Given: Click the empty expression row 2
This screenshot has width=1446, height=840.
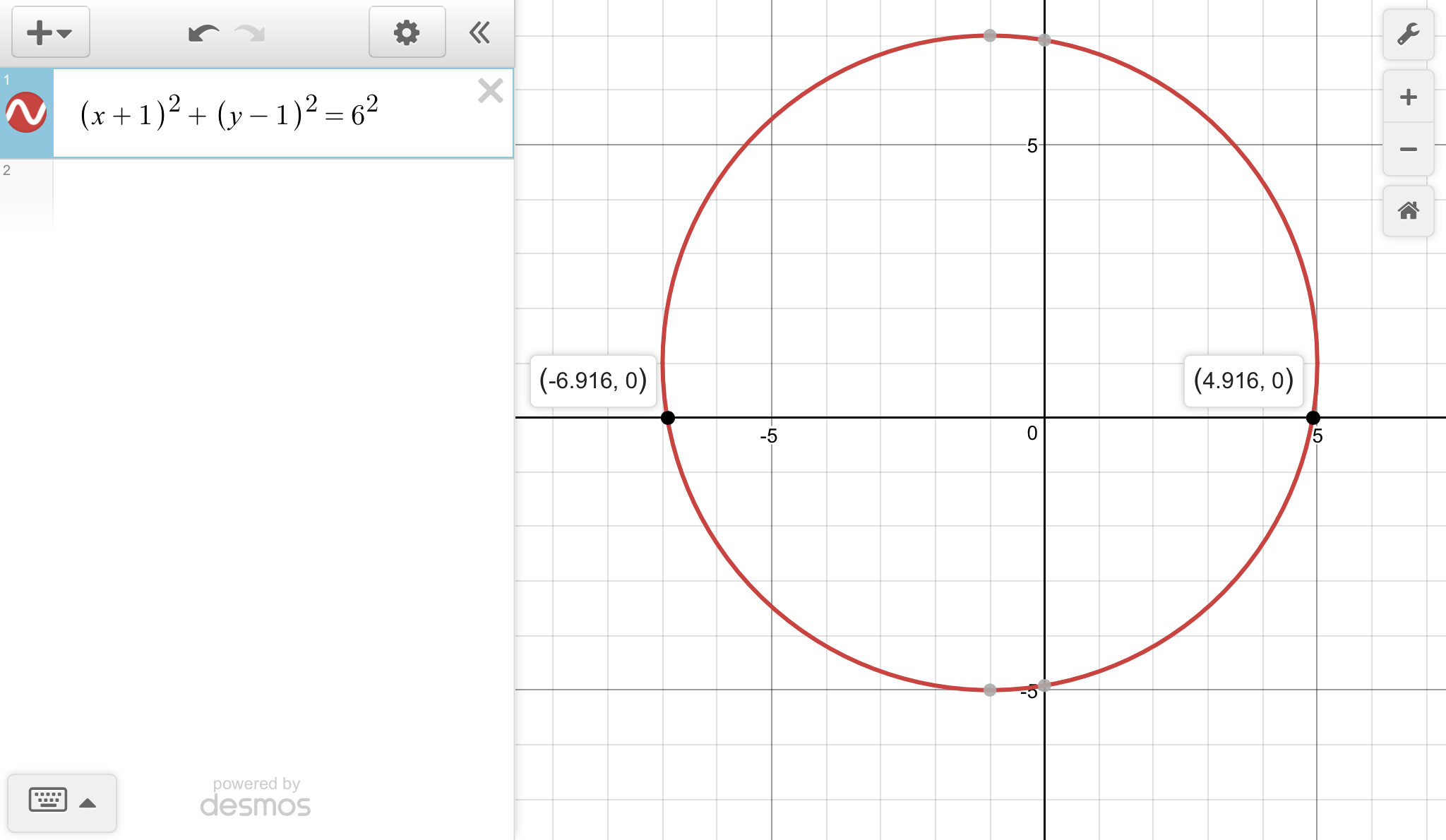Looking at the screenshot, I should click(x=282, y=191).
